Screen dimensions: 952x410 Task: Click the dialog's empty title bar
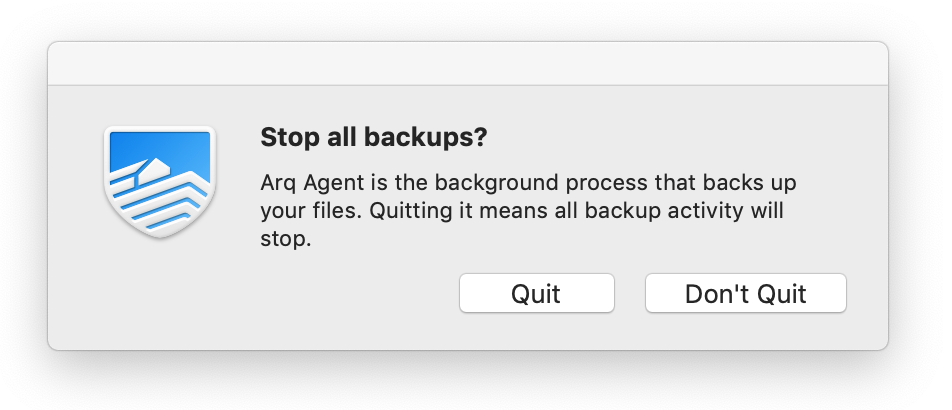(x=468, y=64)
